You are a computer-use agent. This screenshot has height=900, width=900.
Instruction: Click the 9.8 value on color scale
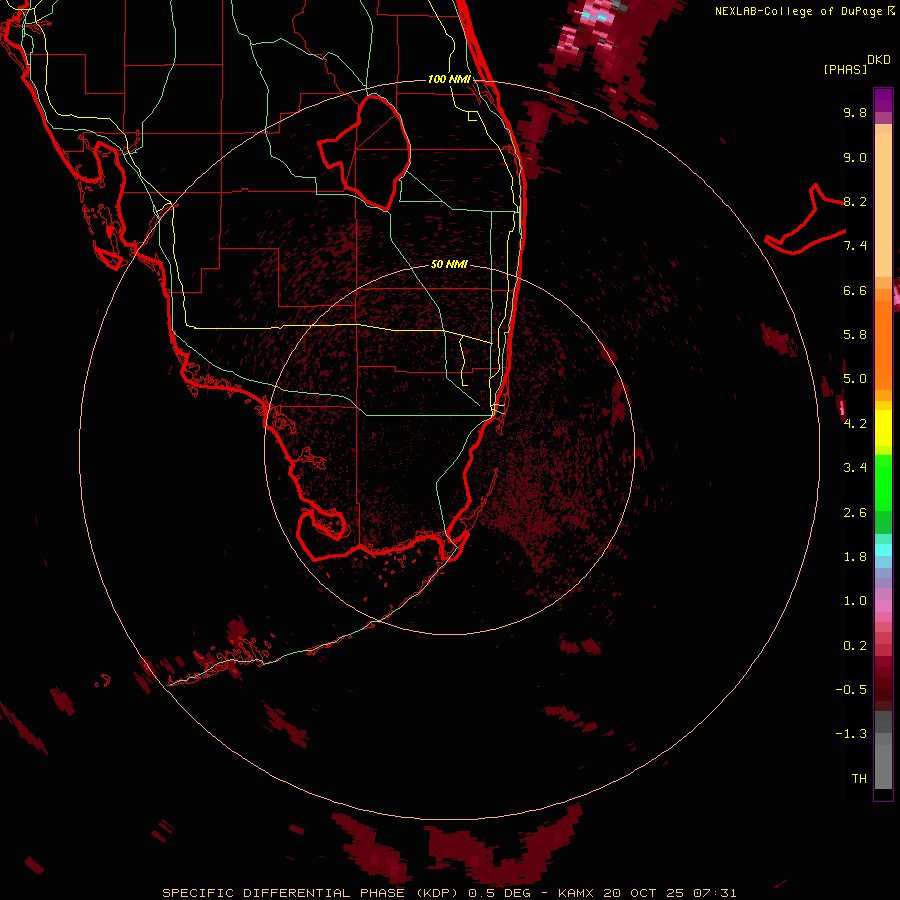pos(855,112)
